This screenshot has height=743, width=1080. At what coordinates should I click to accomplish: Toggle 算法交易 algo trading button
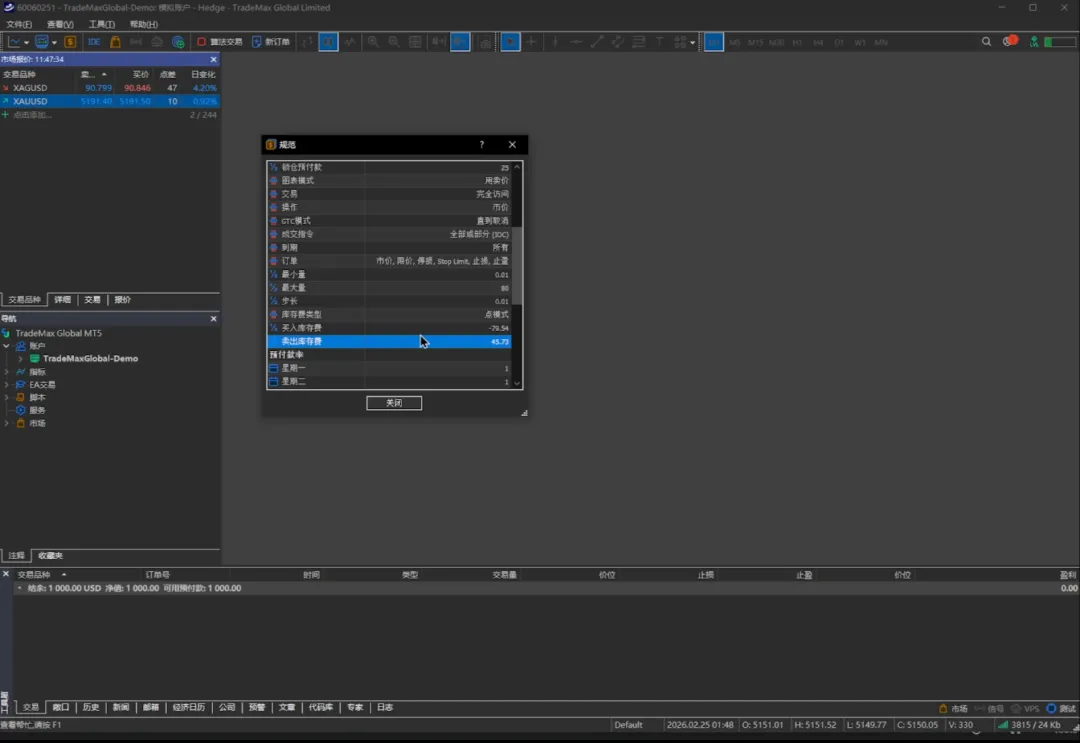coord(219,42)
